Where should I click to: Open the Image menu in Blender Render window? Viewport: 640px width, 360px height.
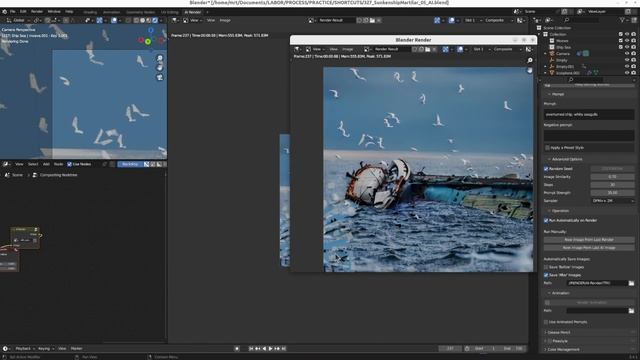tap(348, 49)
